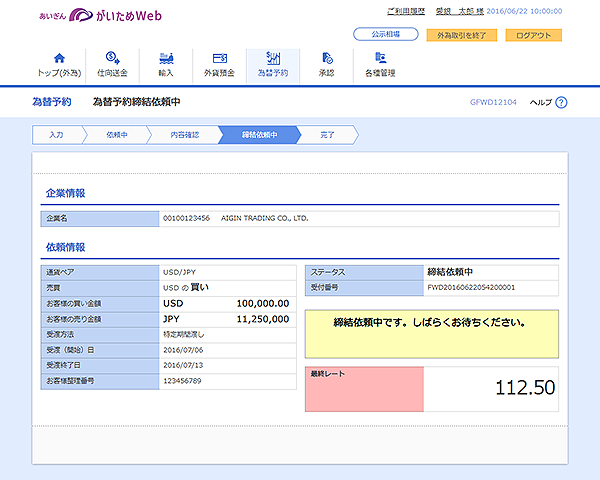Click the help question mark icon
The height and width of the screenshot is (480, 600).
[x=561, y=102]
